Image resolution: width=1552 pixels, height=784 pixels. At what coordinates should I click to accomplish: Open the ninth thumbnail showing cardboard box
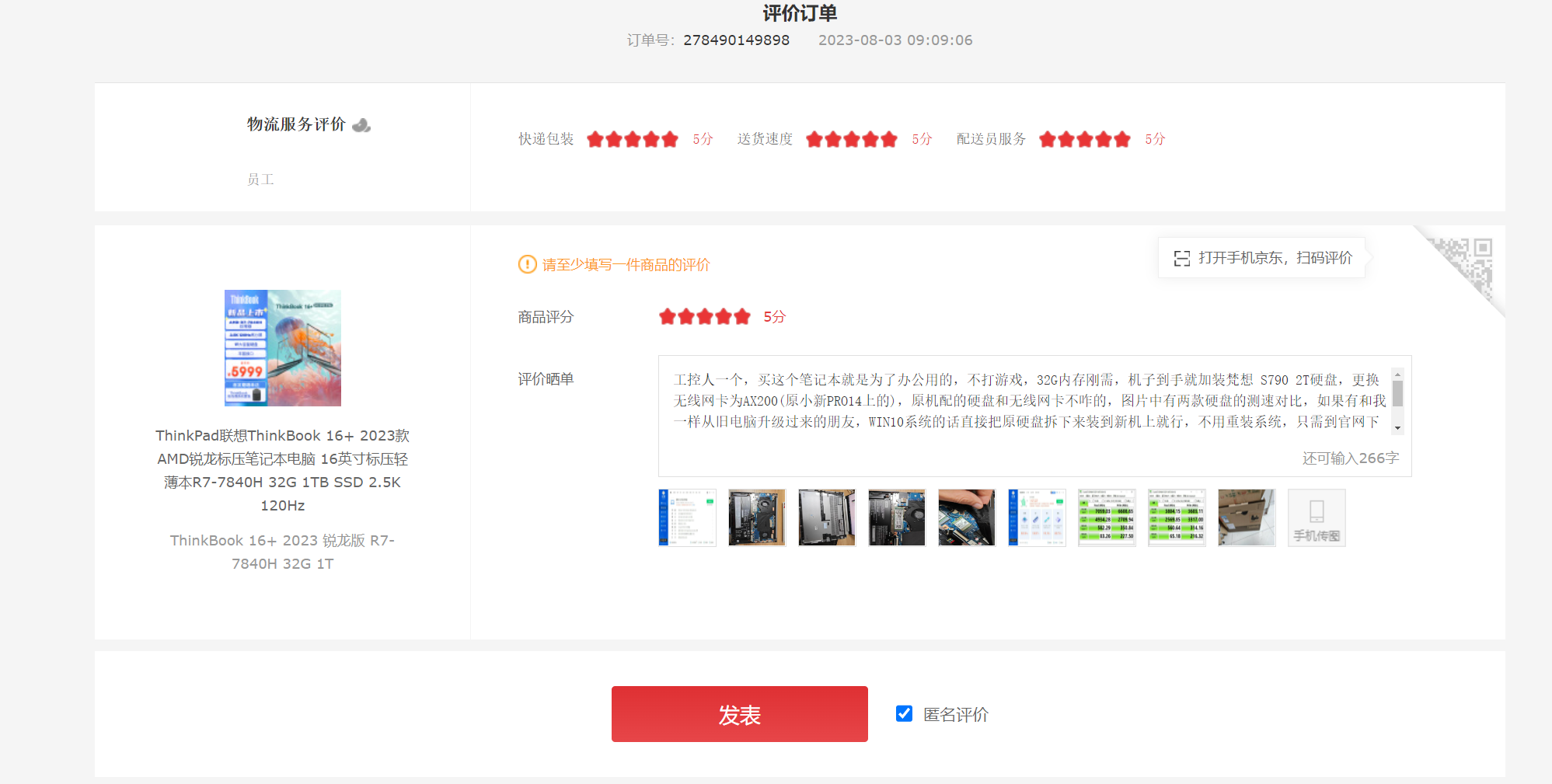[1247, 518]
